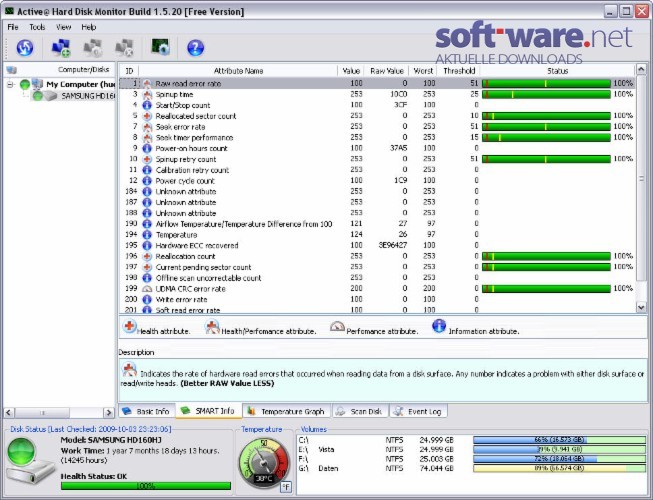Open the monitor settings toolbar icon
The image size is (653, 500).
pos(160,47)
